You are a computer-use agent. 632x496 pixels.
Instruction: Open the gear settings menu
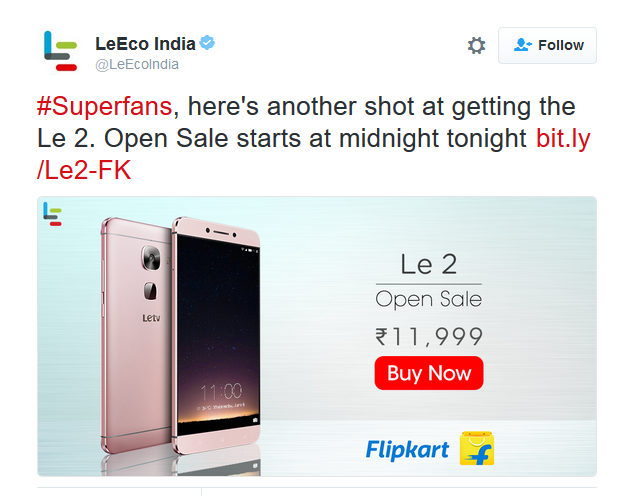[x=476, y=45]
